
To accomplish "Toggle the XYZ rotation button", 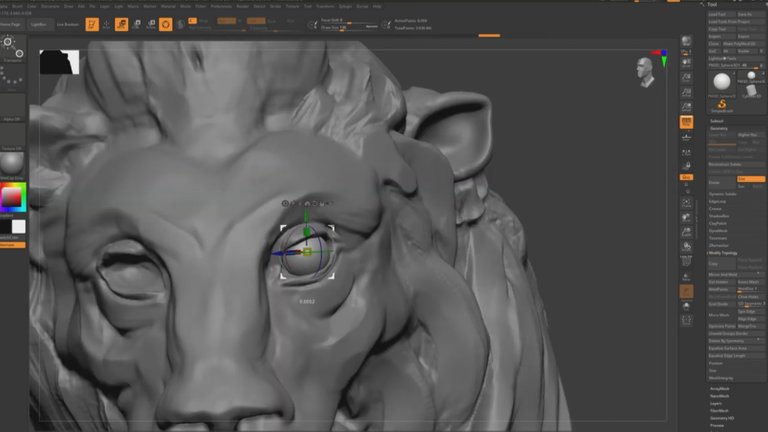I will click(x=687, y=177).
